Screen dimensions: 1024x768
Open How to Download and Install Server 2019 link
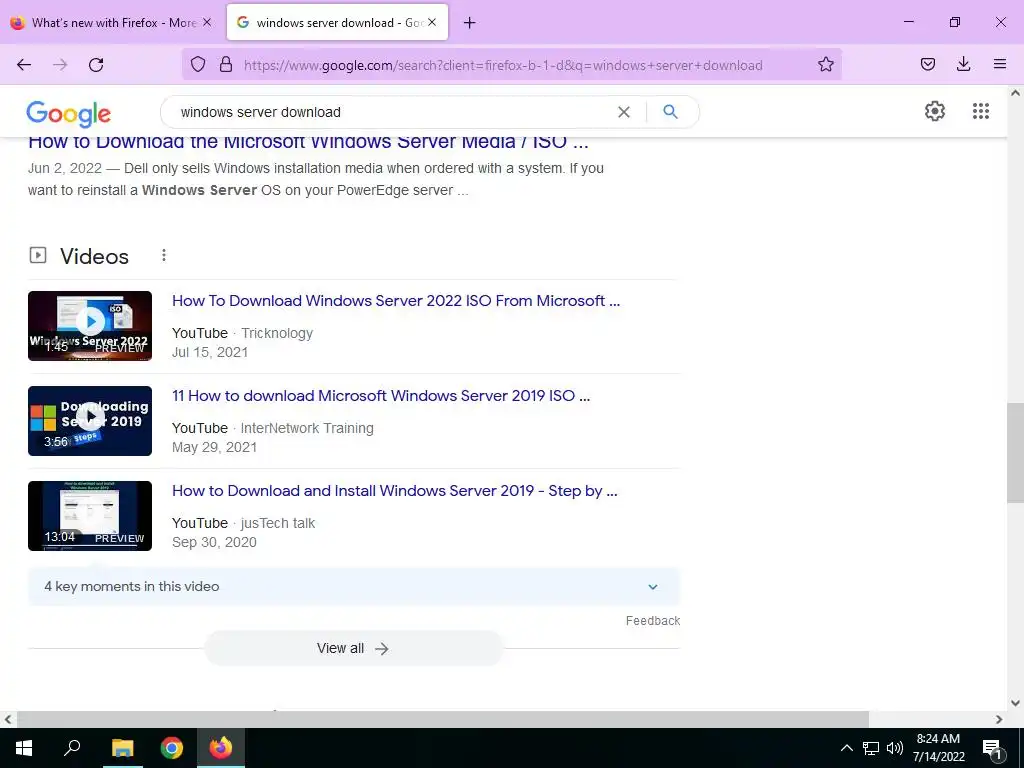click(394, 490)
